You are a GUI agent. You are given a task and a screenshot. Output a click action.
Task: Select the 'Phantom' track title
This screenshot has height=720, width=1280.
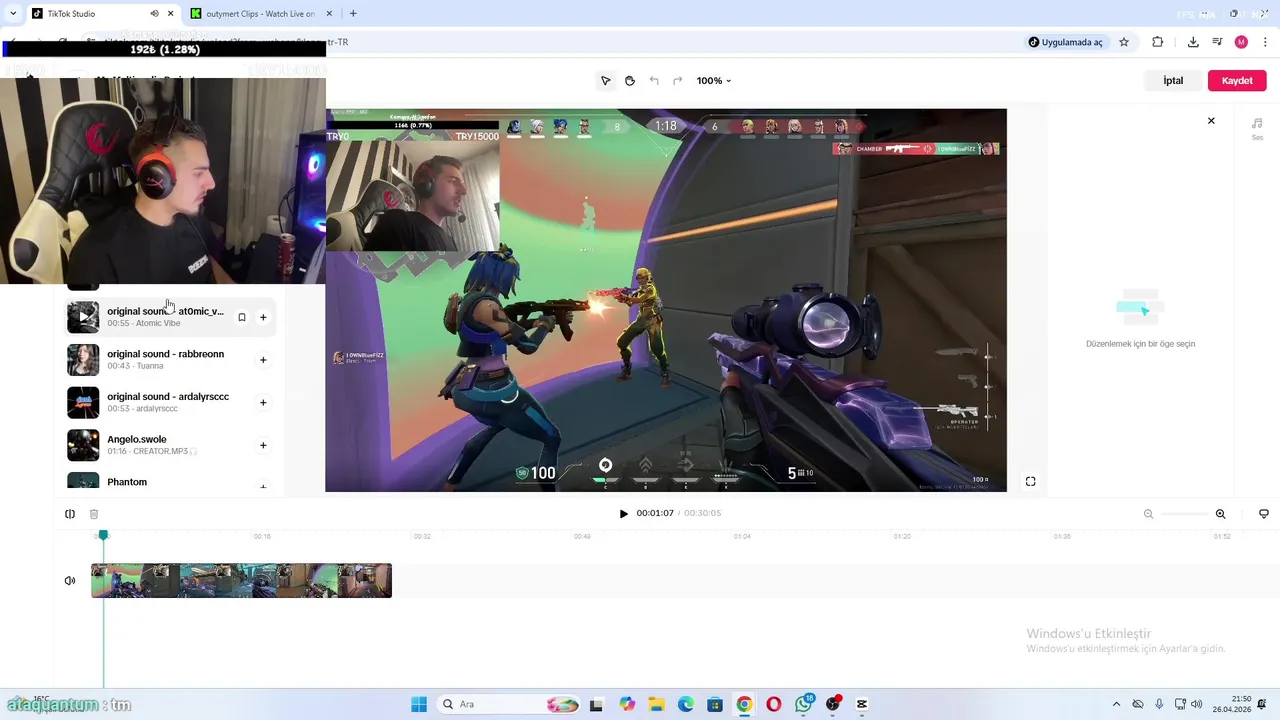coord(127,482)
